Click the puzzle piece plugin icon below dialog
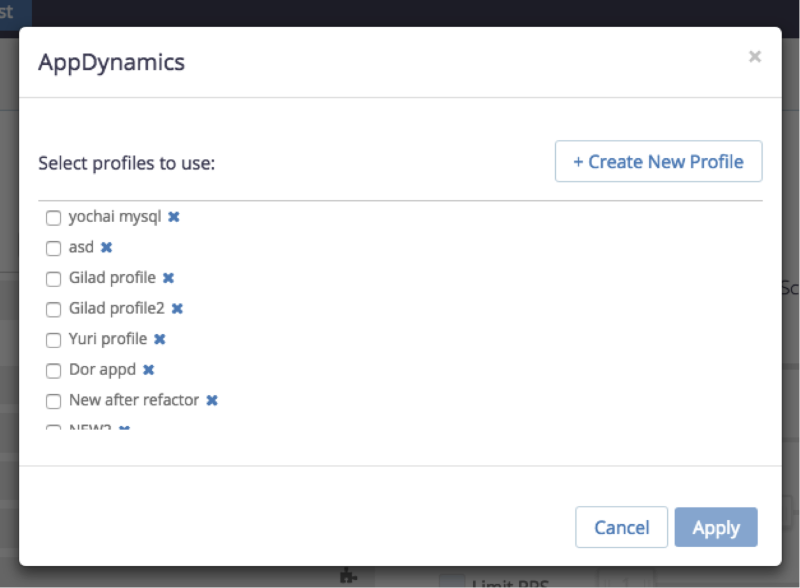 click(348, 576)
